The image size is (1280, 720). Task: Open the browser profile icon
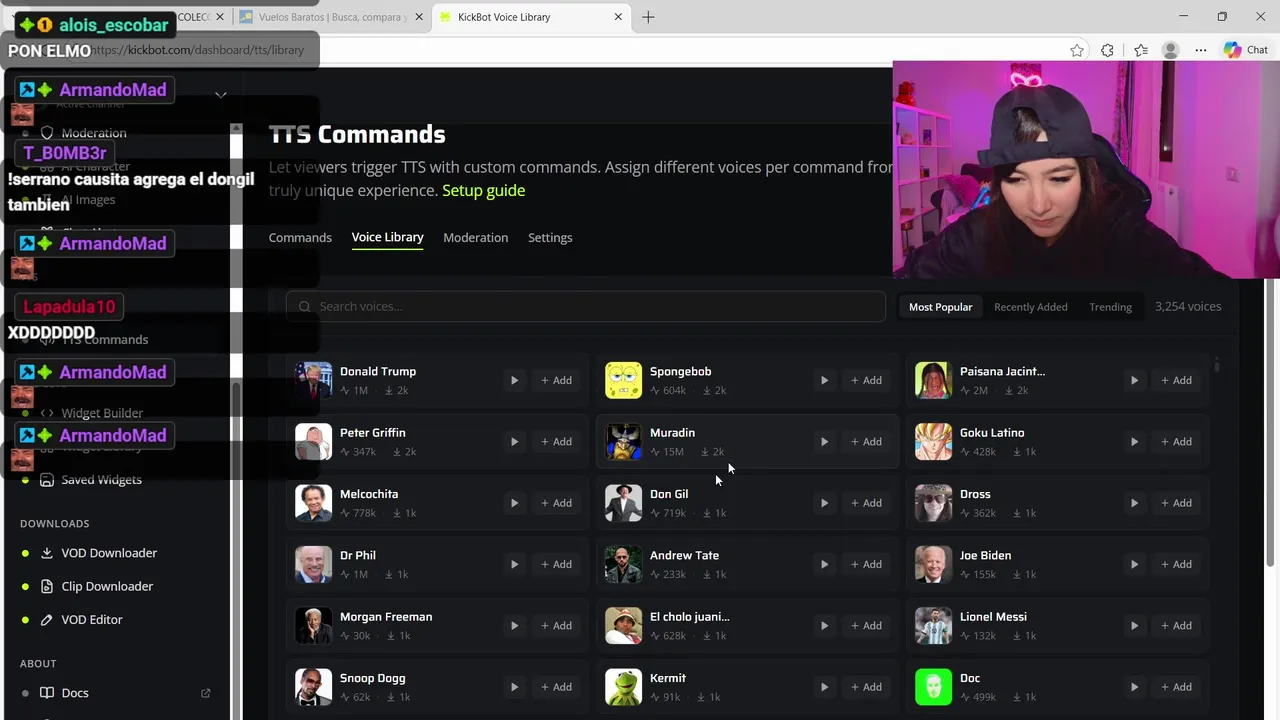click(x=1170, y=50)
